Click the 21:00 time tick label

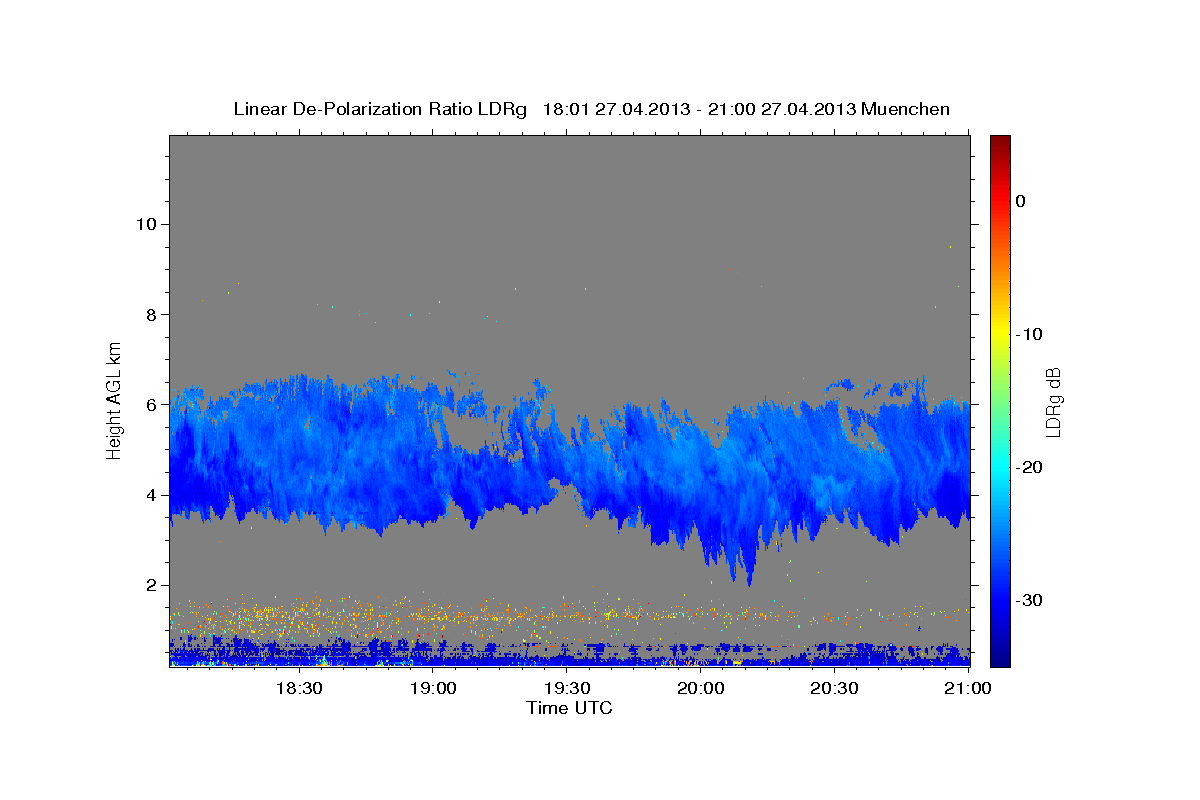[x=968, y=689]
